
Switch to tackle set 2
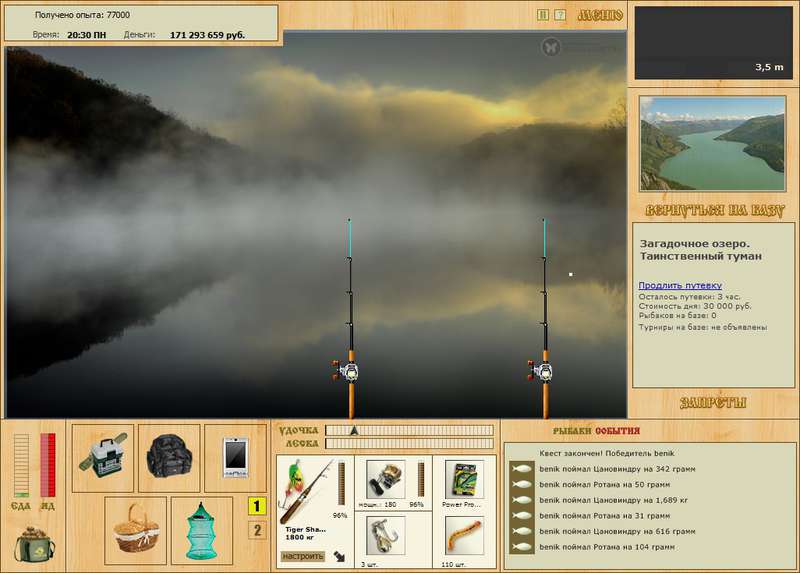click(x=257, y=530)
